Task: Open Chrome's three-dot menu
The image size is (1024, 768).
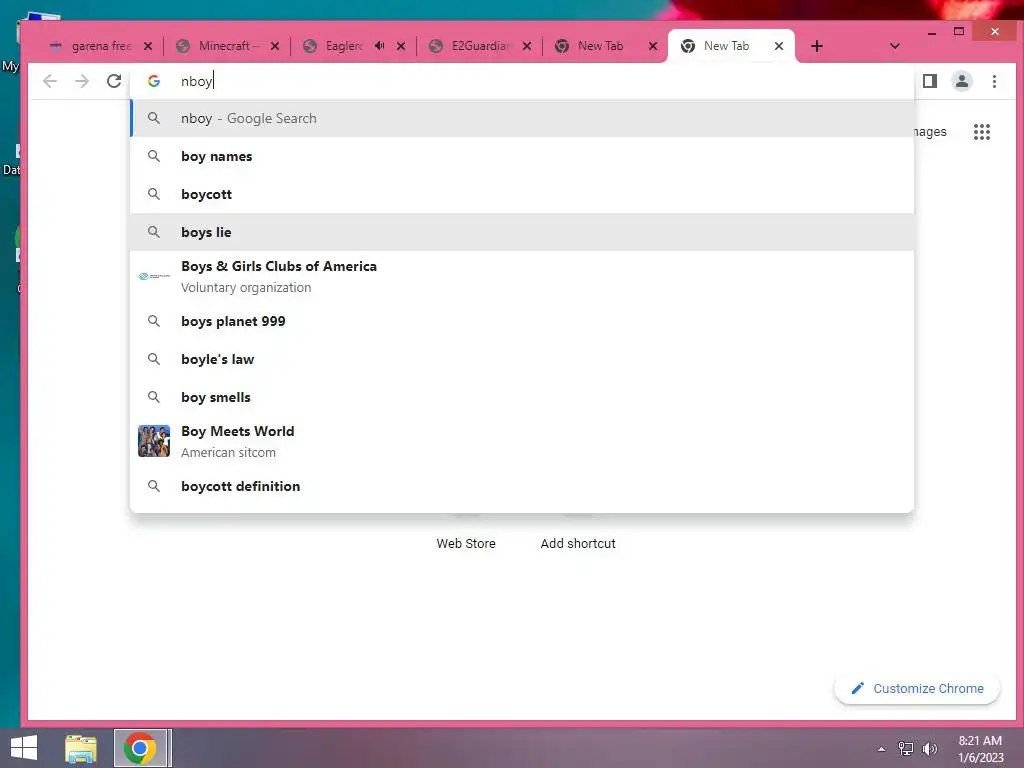Action: 994,81
